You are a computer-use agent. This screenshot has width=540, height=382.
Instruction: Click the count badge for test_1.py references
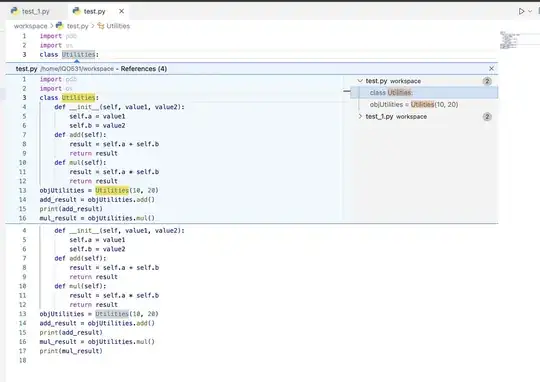[487, 117]
